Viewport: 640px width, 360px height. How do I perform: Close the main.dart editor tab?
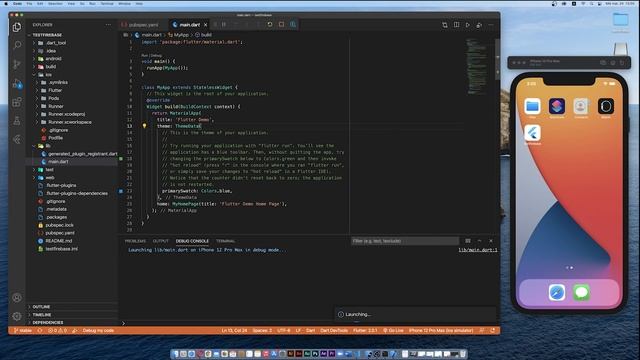tap(206, 25)
